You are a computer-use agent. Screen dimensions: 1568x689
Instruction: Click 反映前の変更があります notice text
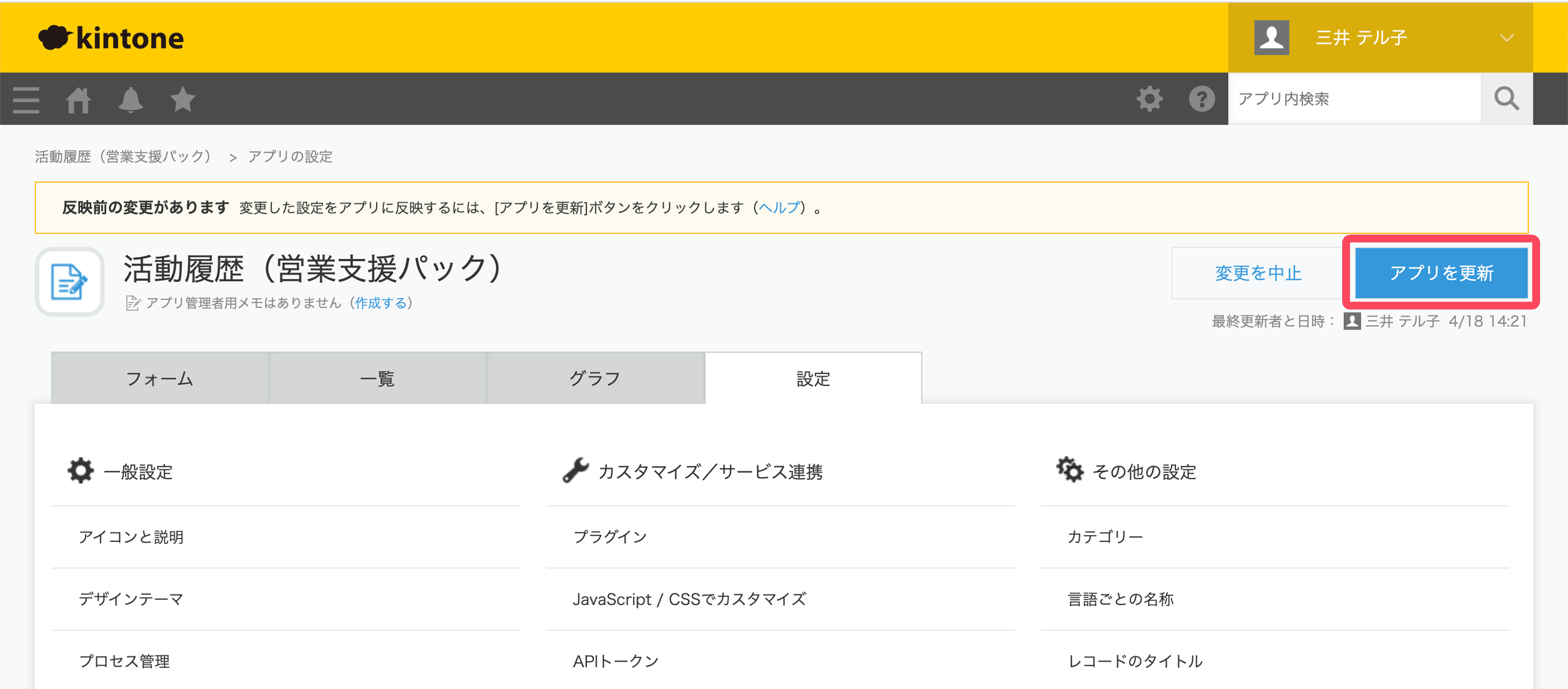(145, 207)
